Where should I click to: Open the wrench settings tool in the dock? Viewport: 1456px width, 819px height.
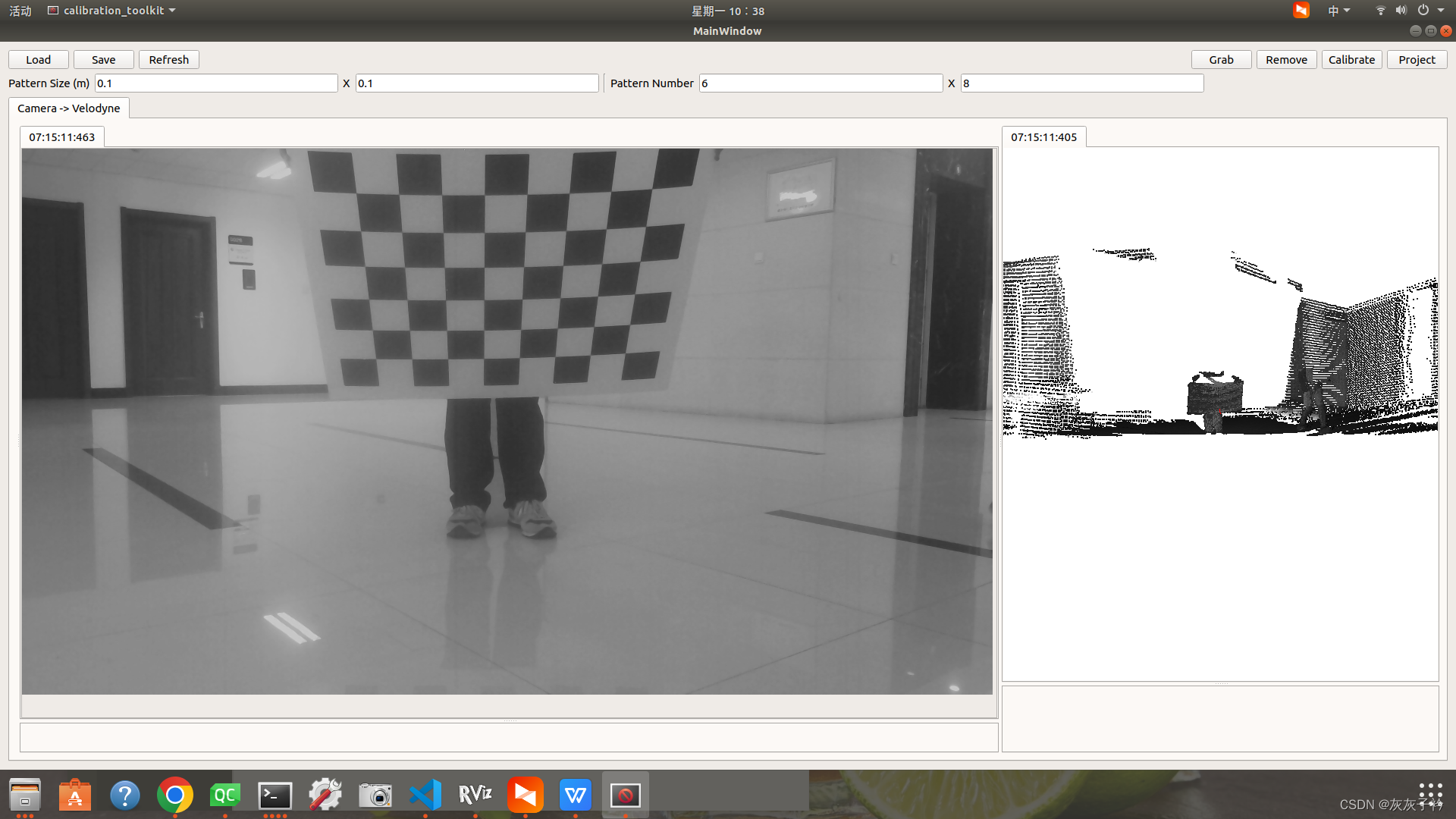click(x=325, y=795)
